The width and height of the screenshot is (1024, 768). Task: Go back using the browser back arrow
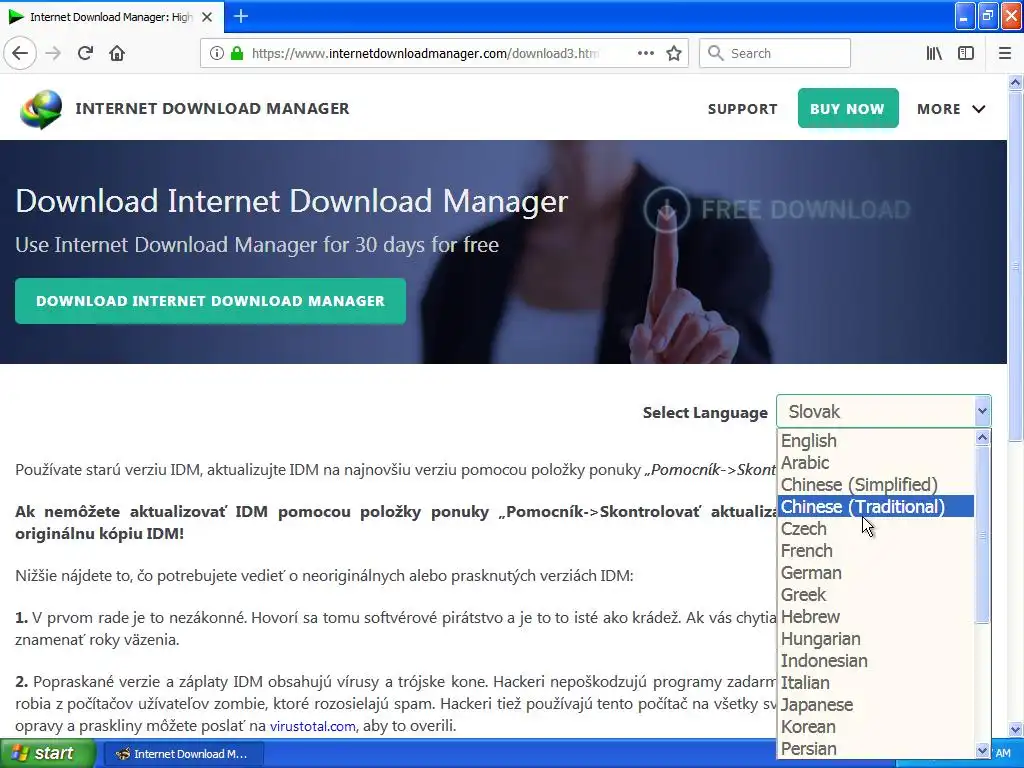click(20, 54)
